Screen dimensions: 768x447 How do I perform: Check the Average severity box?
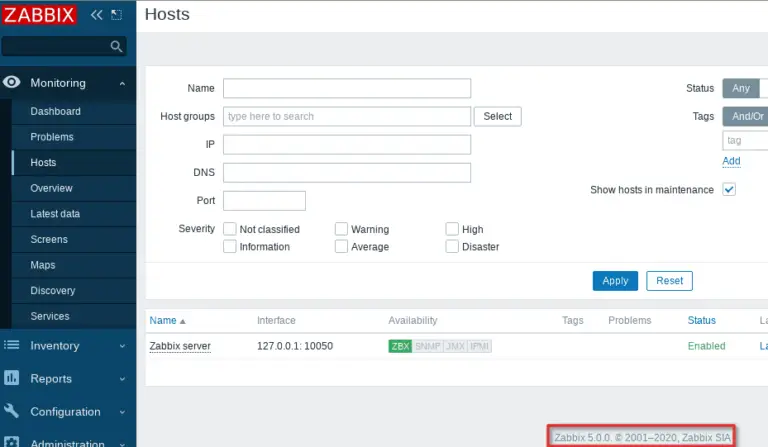coord(341,246)
